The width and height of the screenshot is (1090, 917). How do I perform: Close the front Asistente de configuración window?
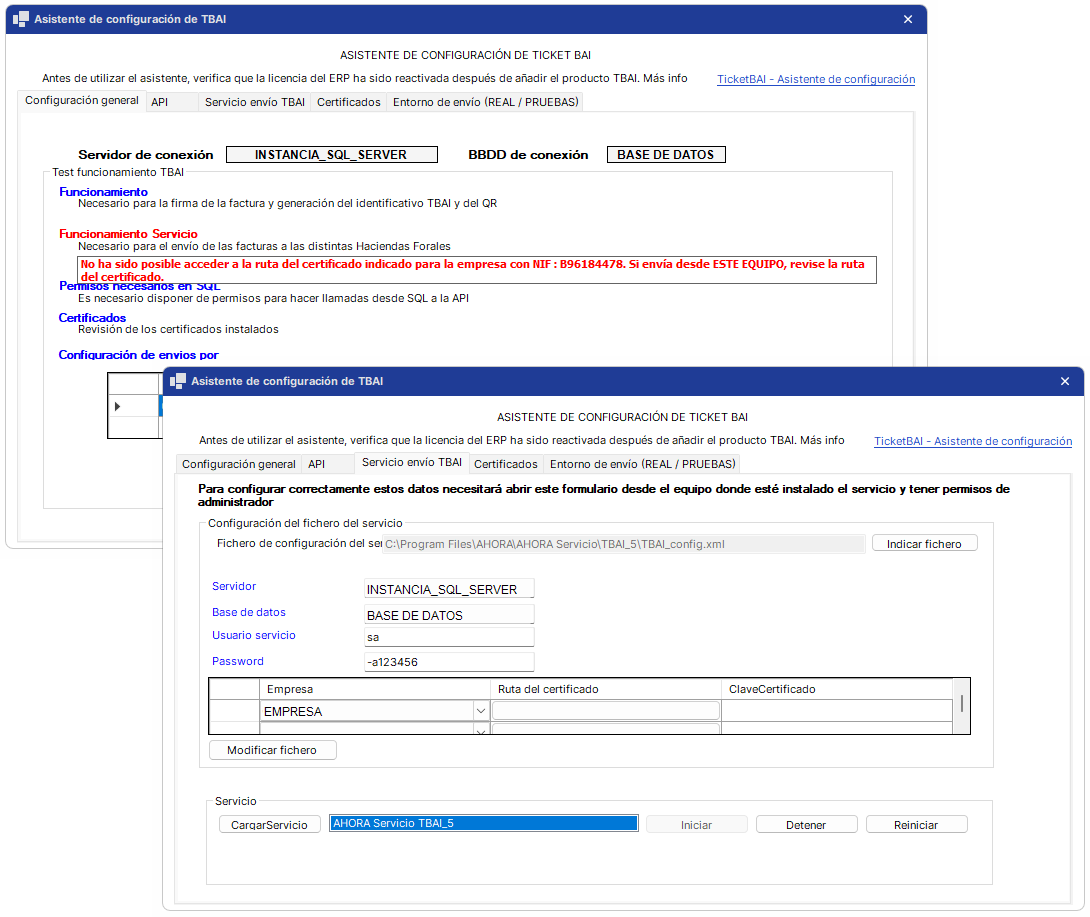click(x=1065, y=381)
